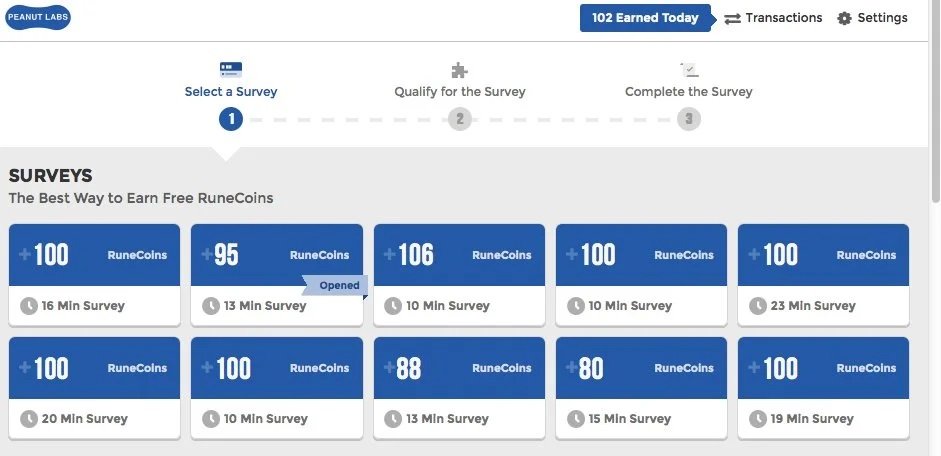The image size is (941, 456).
Task: Click the Select a Survey card icon
Action: click(230, 70)
